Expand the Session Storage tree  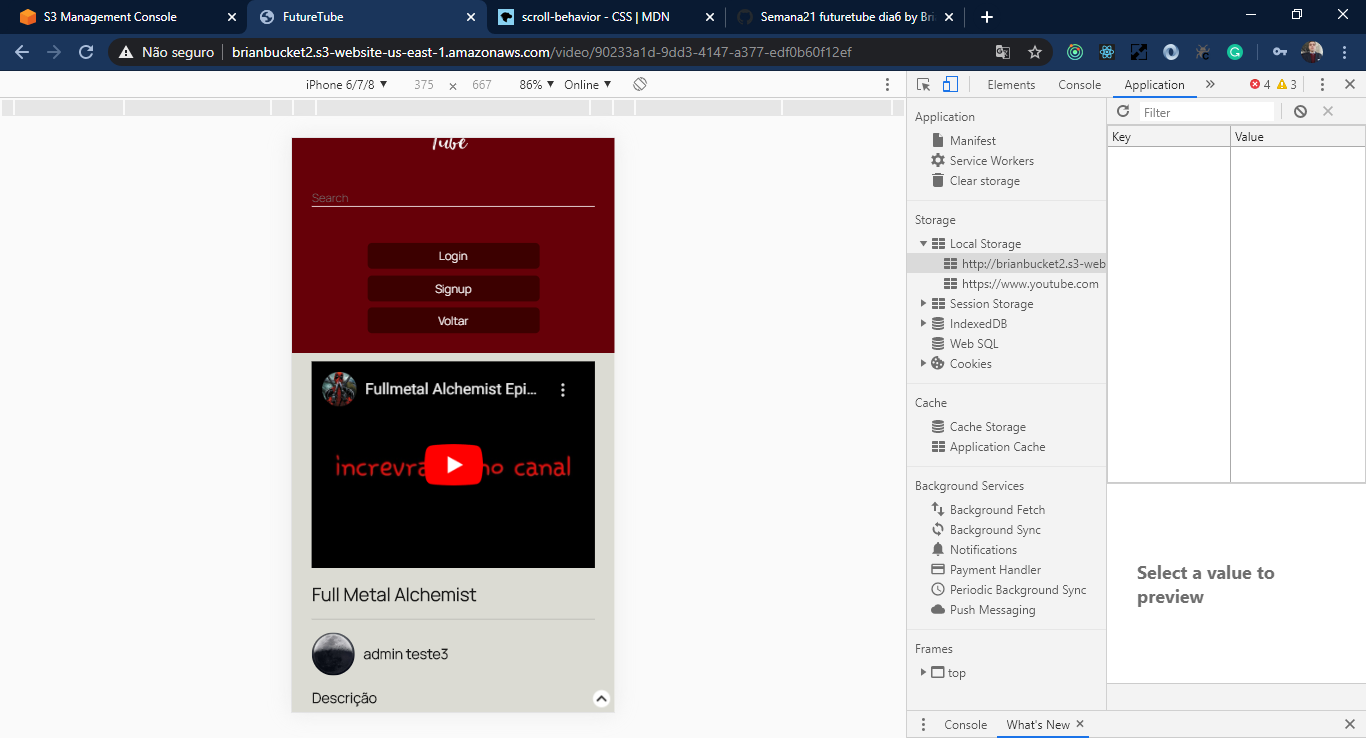pyautogui.click(x=924, y=304)
